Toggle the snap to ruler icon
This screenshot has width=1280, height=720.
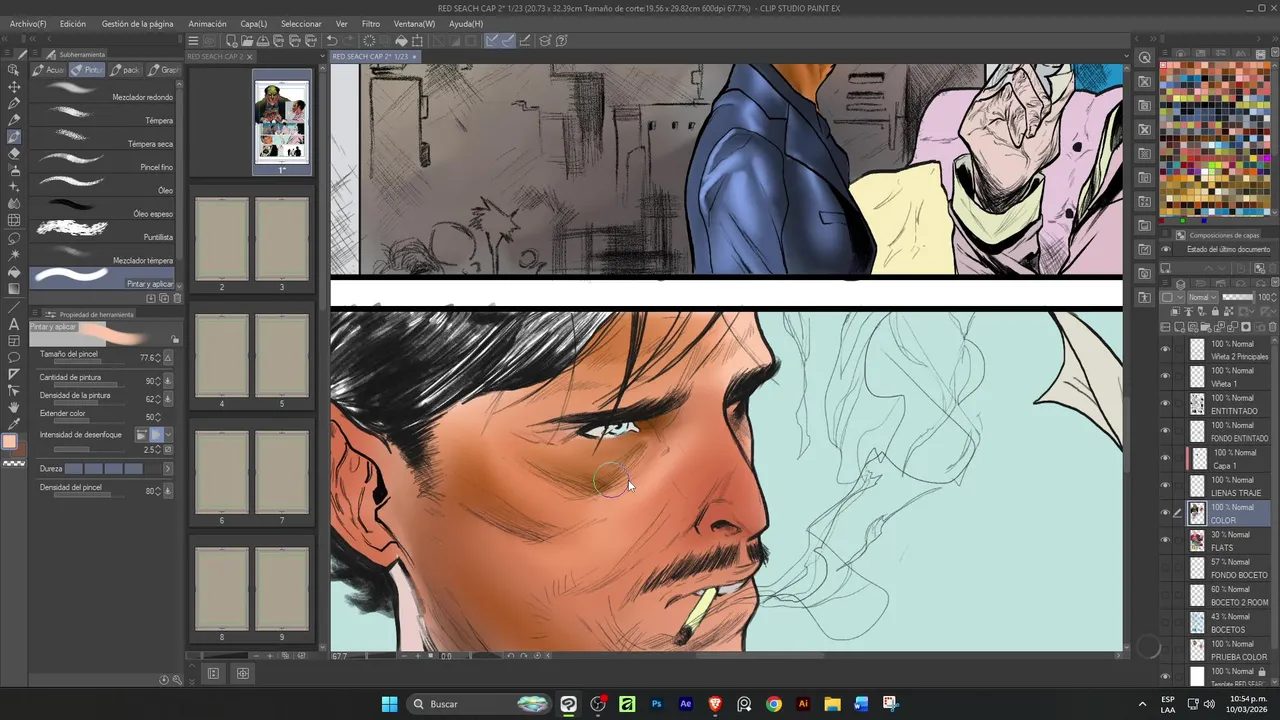pyautogui.click(x=492, y=41)
